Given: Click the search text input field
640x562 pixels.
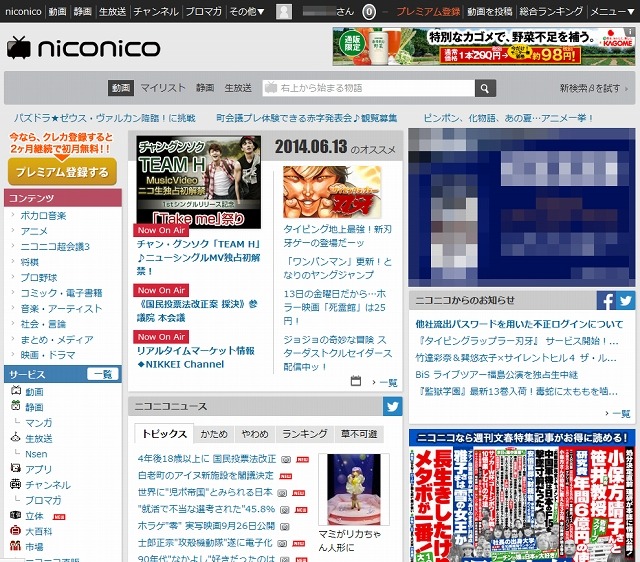Looking at the screenshot, I should pyautogui.click(x=369, y=88).
